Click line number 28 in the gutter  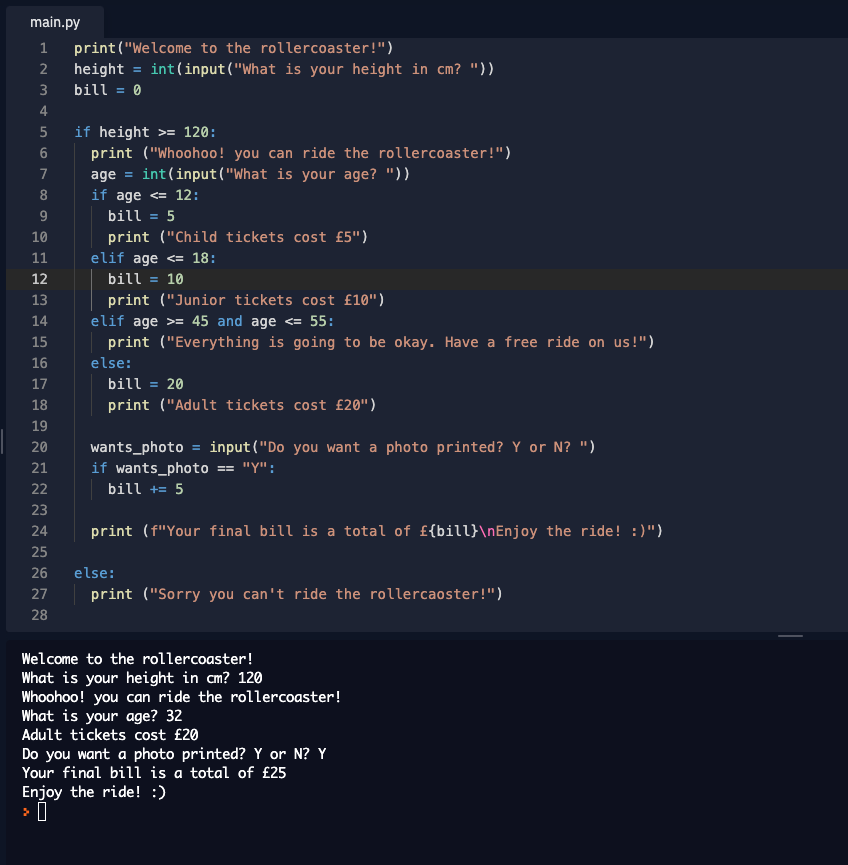click(x=39, y=615)
